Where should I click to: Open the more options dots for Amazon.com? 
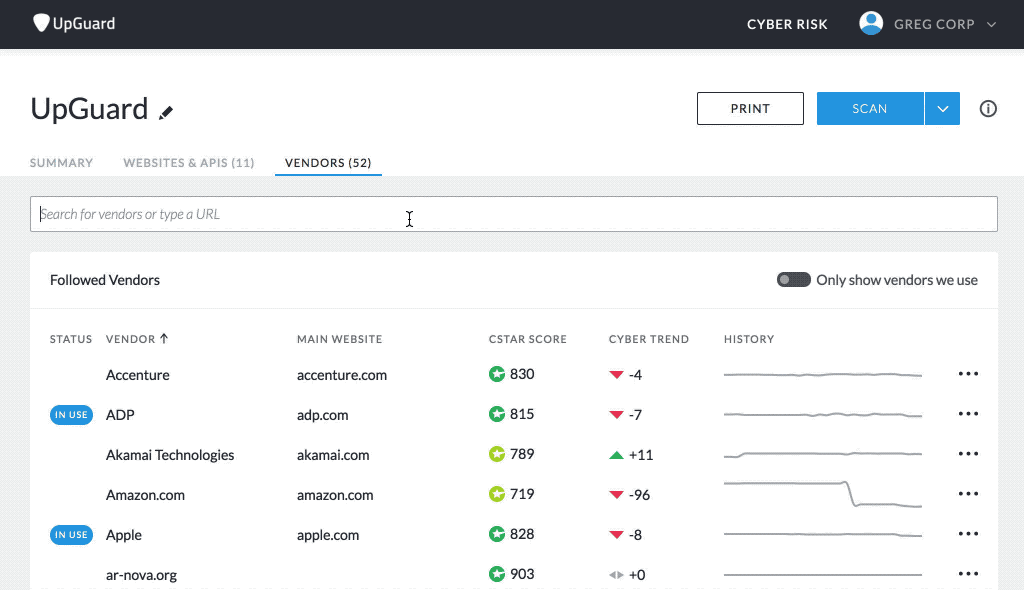click(968, 493)
